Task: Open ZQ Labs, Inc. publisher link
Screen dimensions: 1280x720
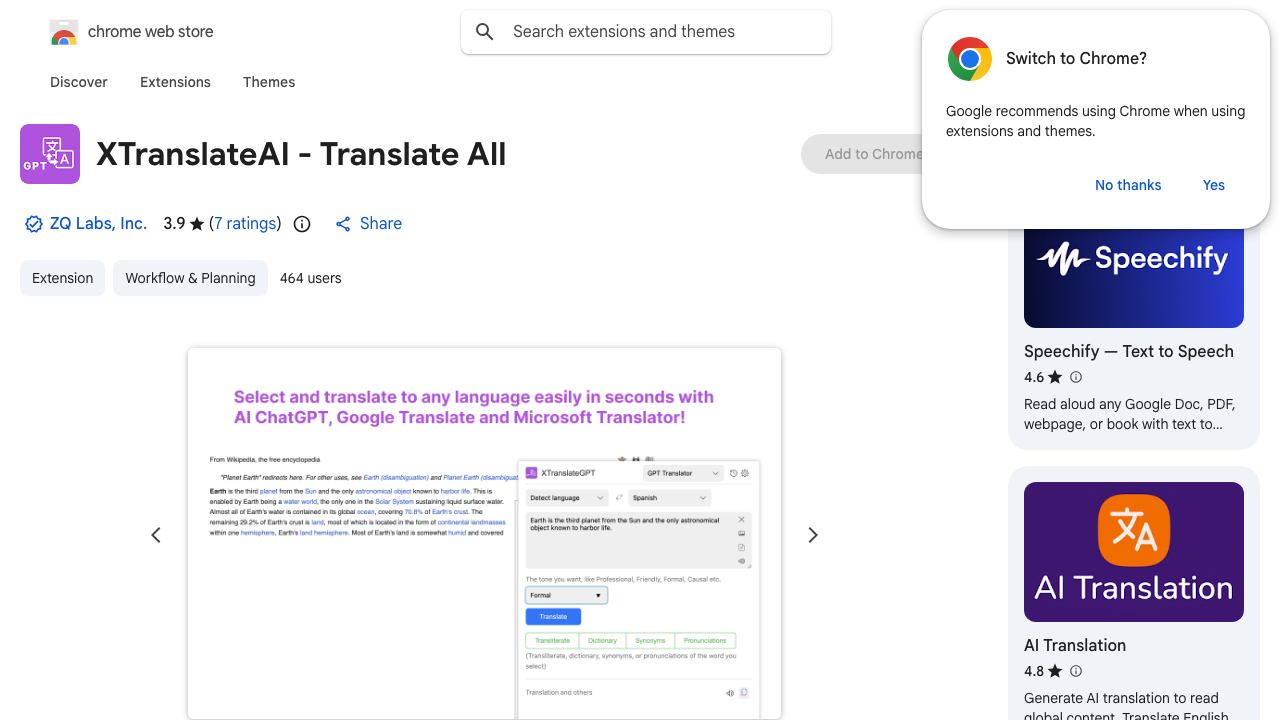Action: [x=98, y=224]
